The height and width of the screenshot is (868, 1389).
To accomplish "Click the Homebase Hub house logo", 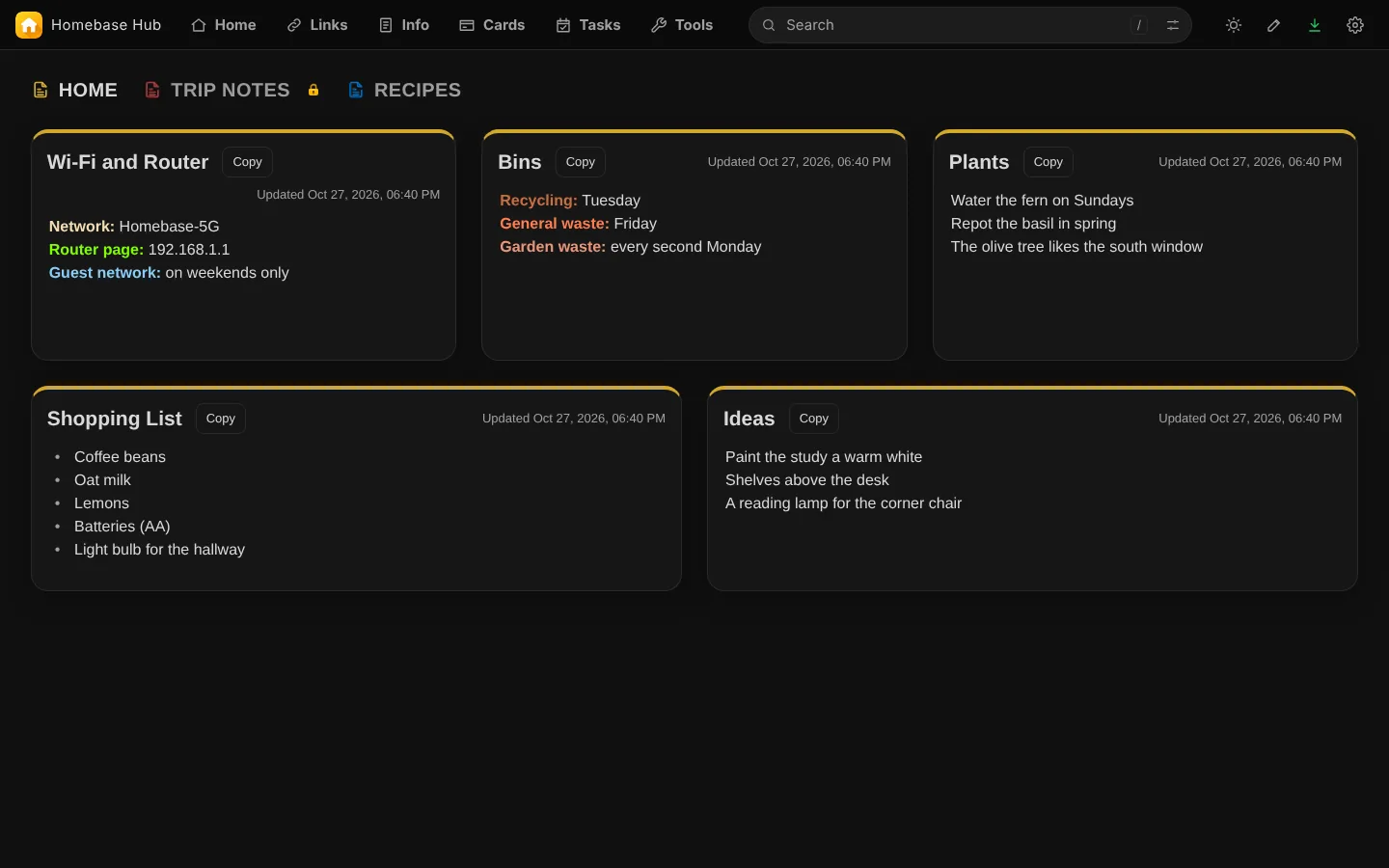I will tap(29, 25).
